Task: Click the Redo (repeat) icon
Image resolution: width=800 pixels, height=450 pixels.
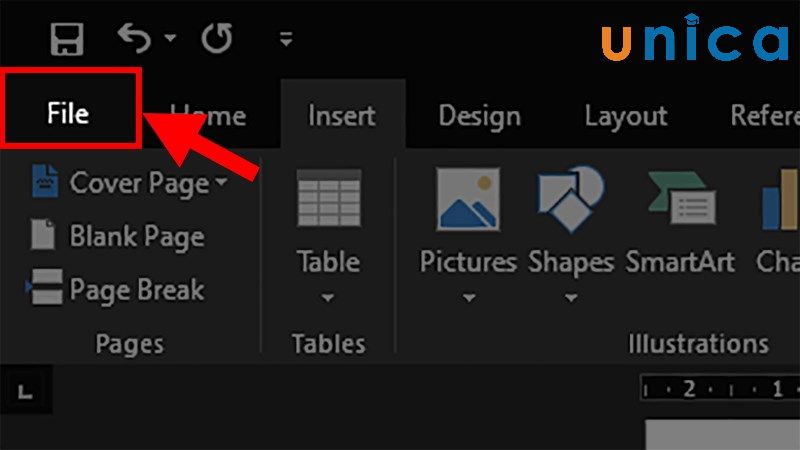Action: [x=216, y=39]
